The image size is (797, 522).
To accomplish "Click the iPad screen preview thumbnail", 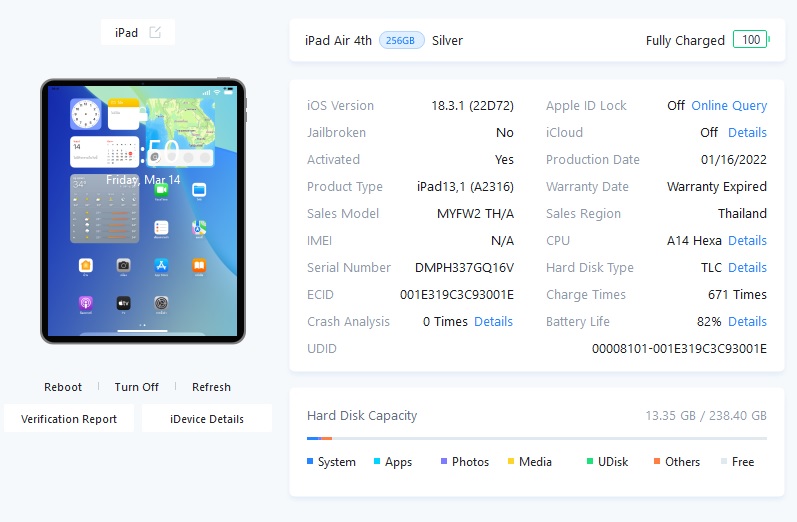I will [x=143, y=211].
